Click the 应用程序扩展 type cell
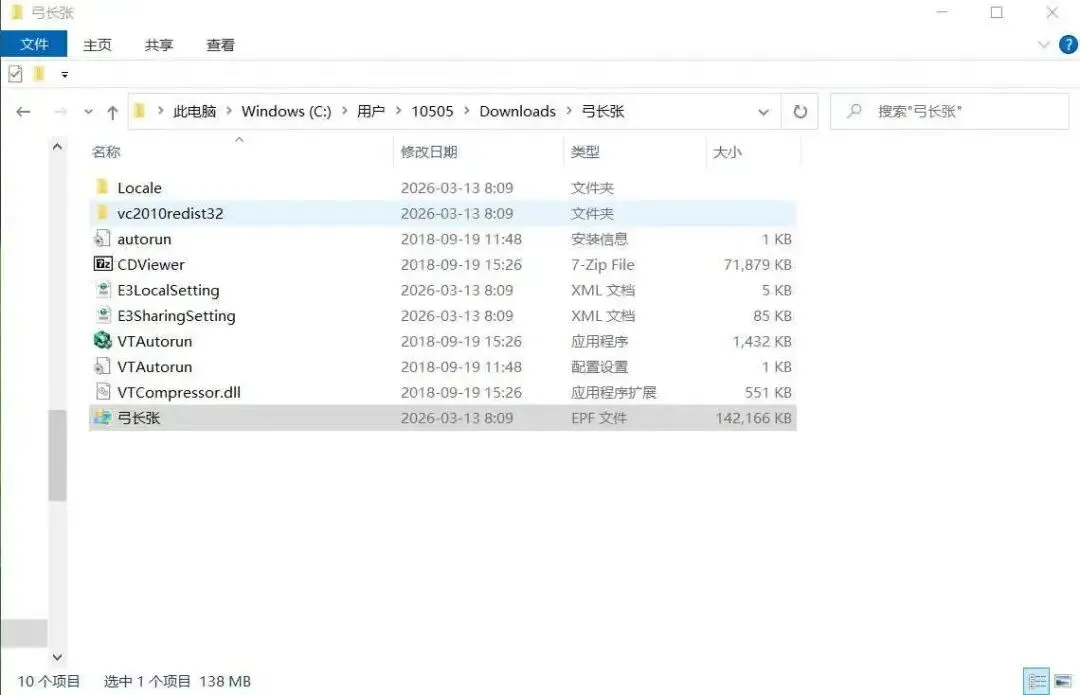The image size is (1080, 695). pyautogui.click(x=613, y=392)
